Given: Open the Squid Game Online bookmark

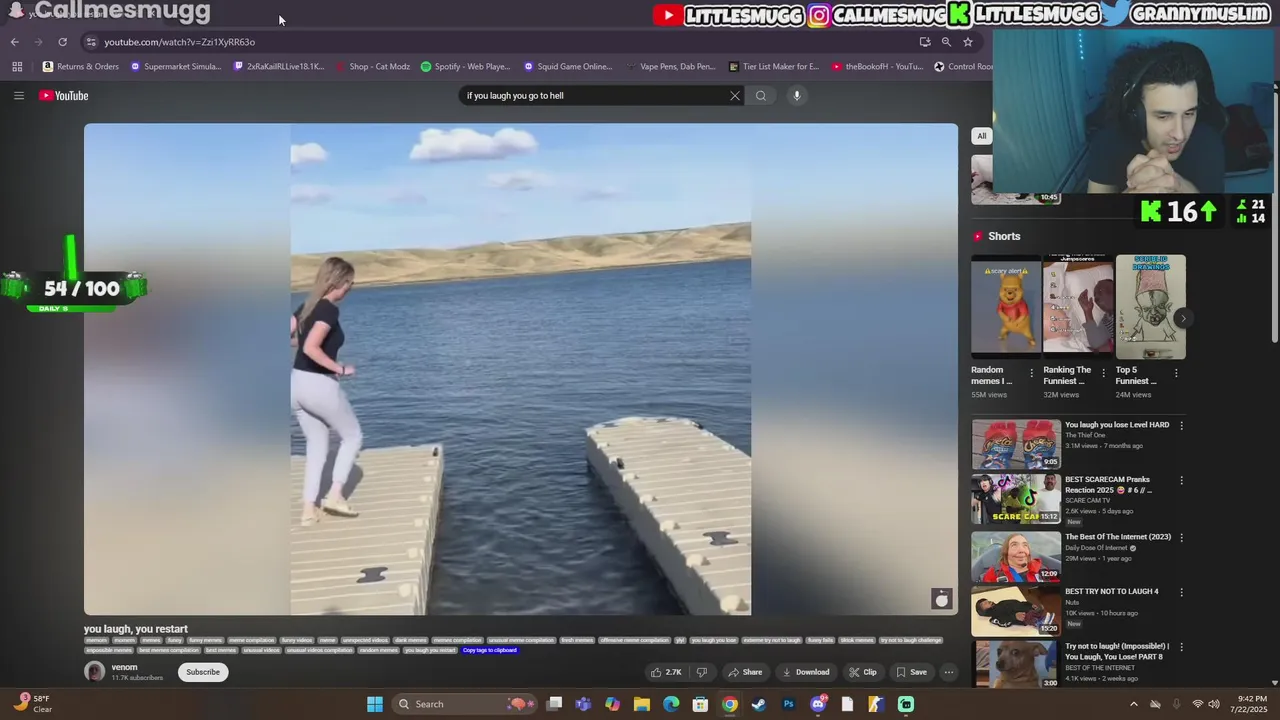Looking at the screenshot, I should click(568, 66).
